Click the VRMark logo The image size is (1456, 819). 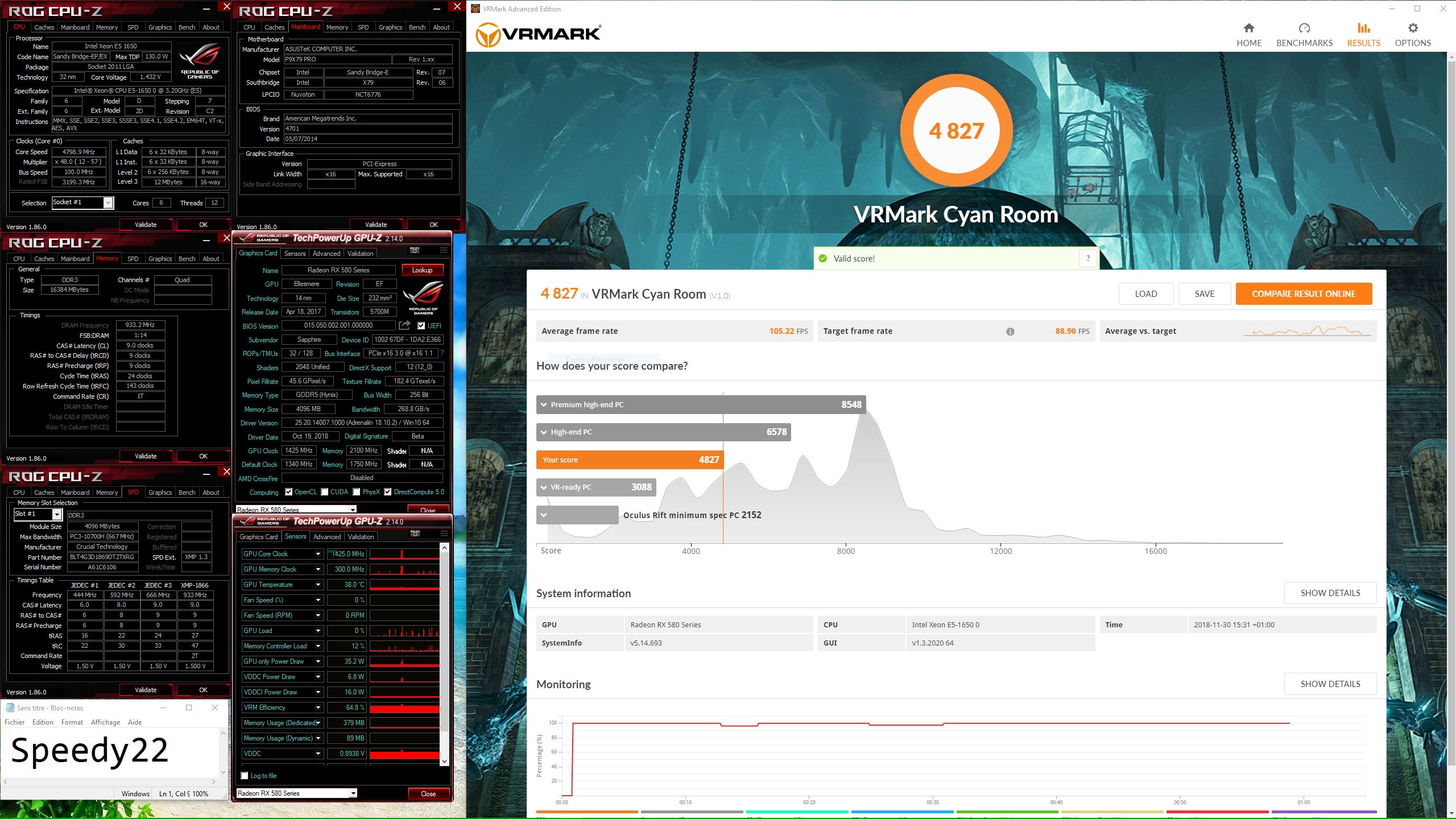click(x=538, y=34)
